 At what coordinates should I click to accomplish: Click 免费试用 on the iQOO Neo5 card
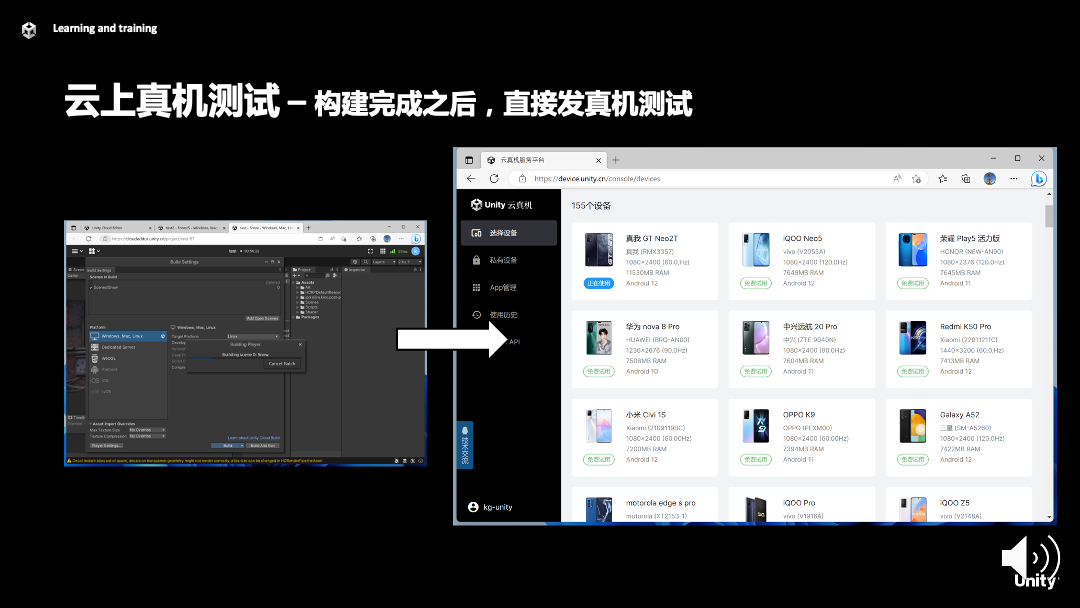click(756, 283)
